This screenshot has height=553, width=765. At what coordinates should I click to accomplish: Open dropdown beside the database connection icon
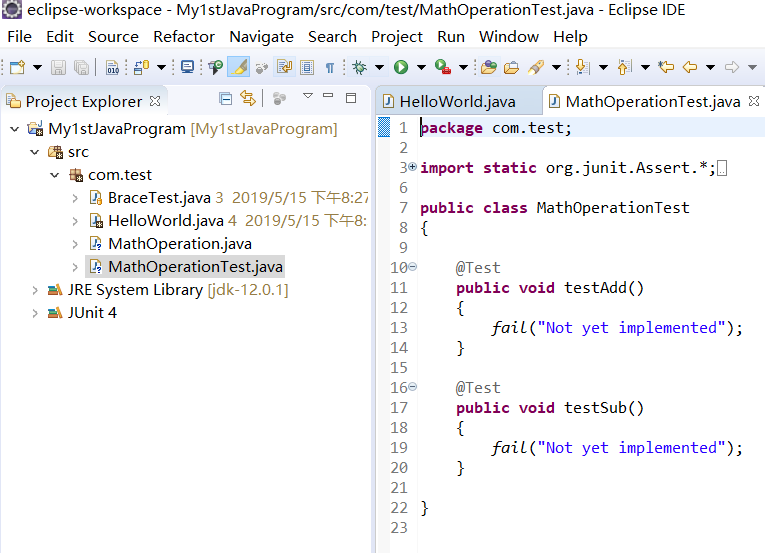(x=161, y=67)
